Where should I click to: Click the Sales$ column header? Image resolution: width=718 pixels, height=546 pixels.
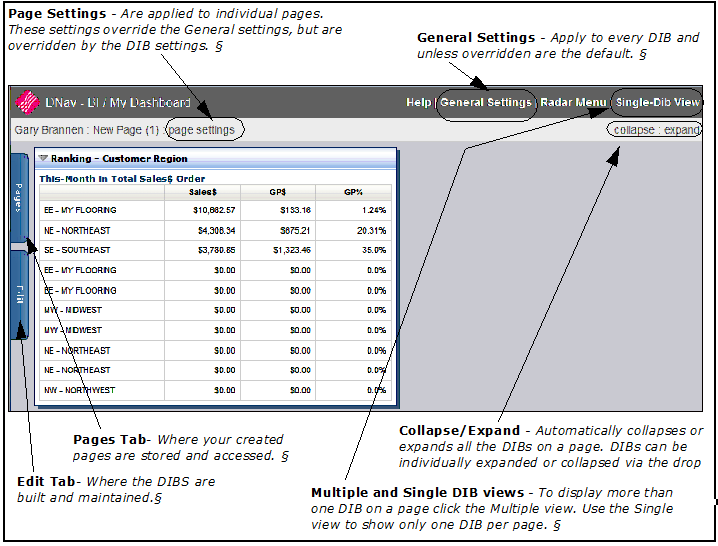(x=204, y=191)
